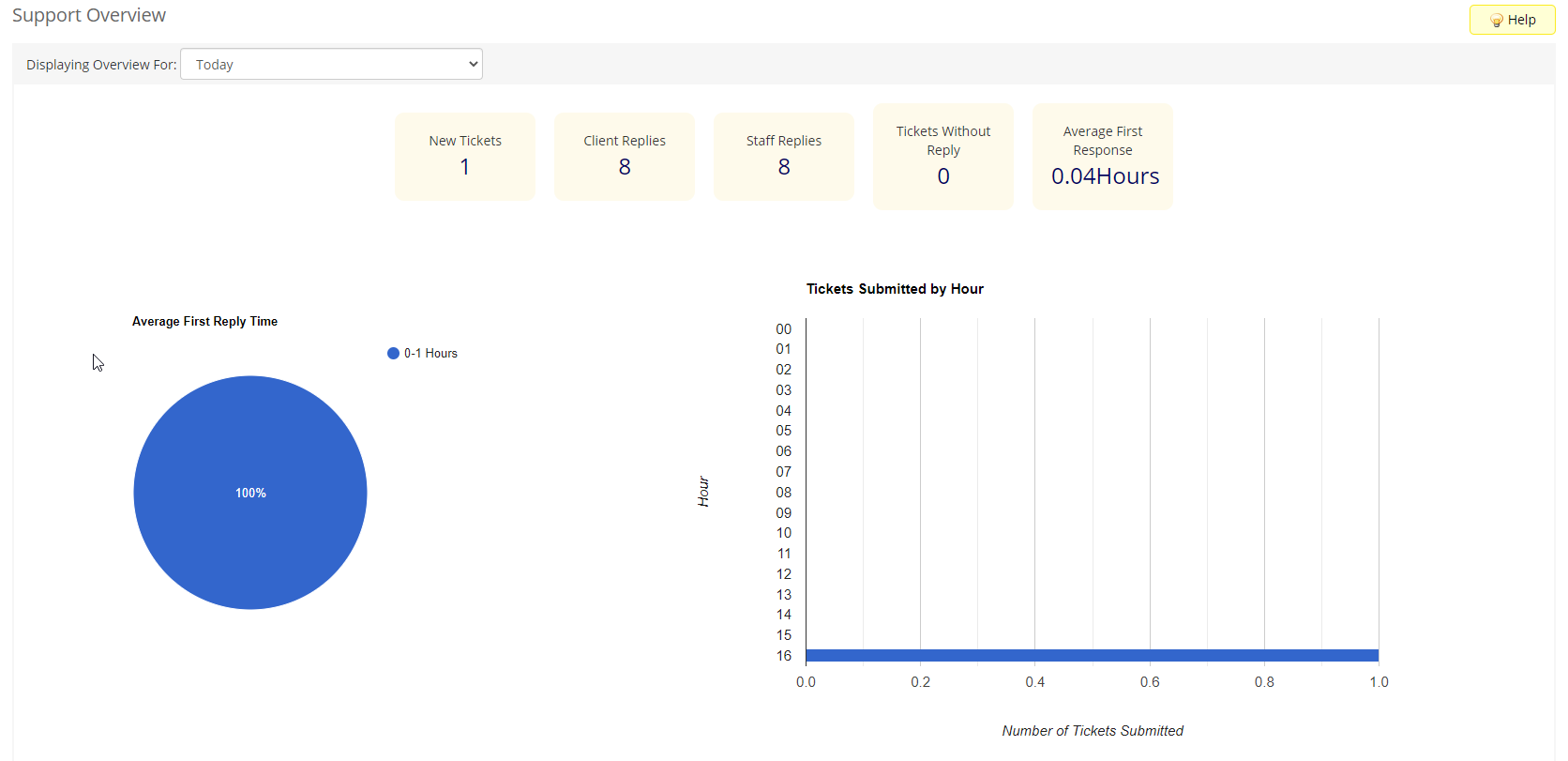The height and width of the screenshot is (761, 1568).
Task: Click the Staff Replies stat card
Action: point(784,157)
